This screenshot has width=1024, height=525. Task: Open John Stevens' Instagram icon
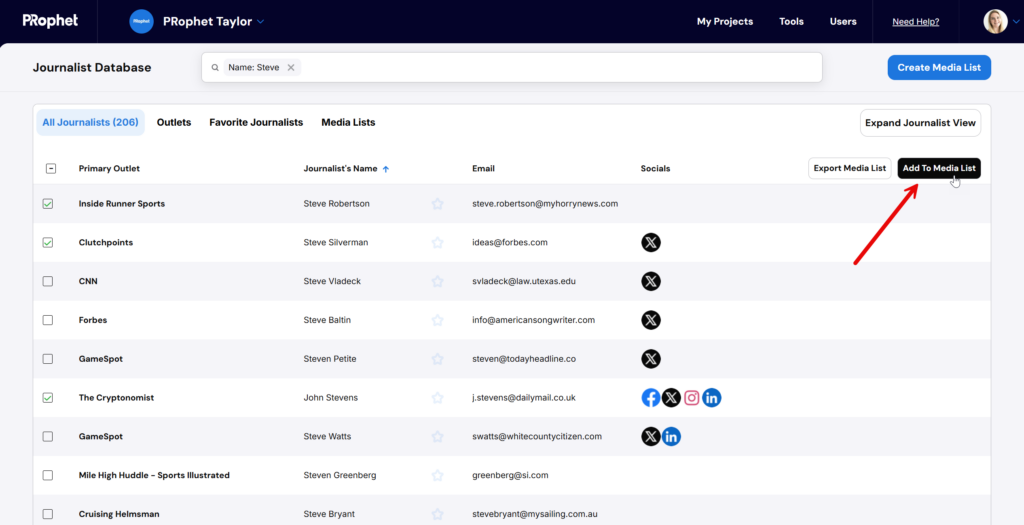[692, 398]
